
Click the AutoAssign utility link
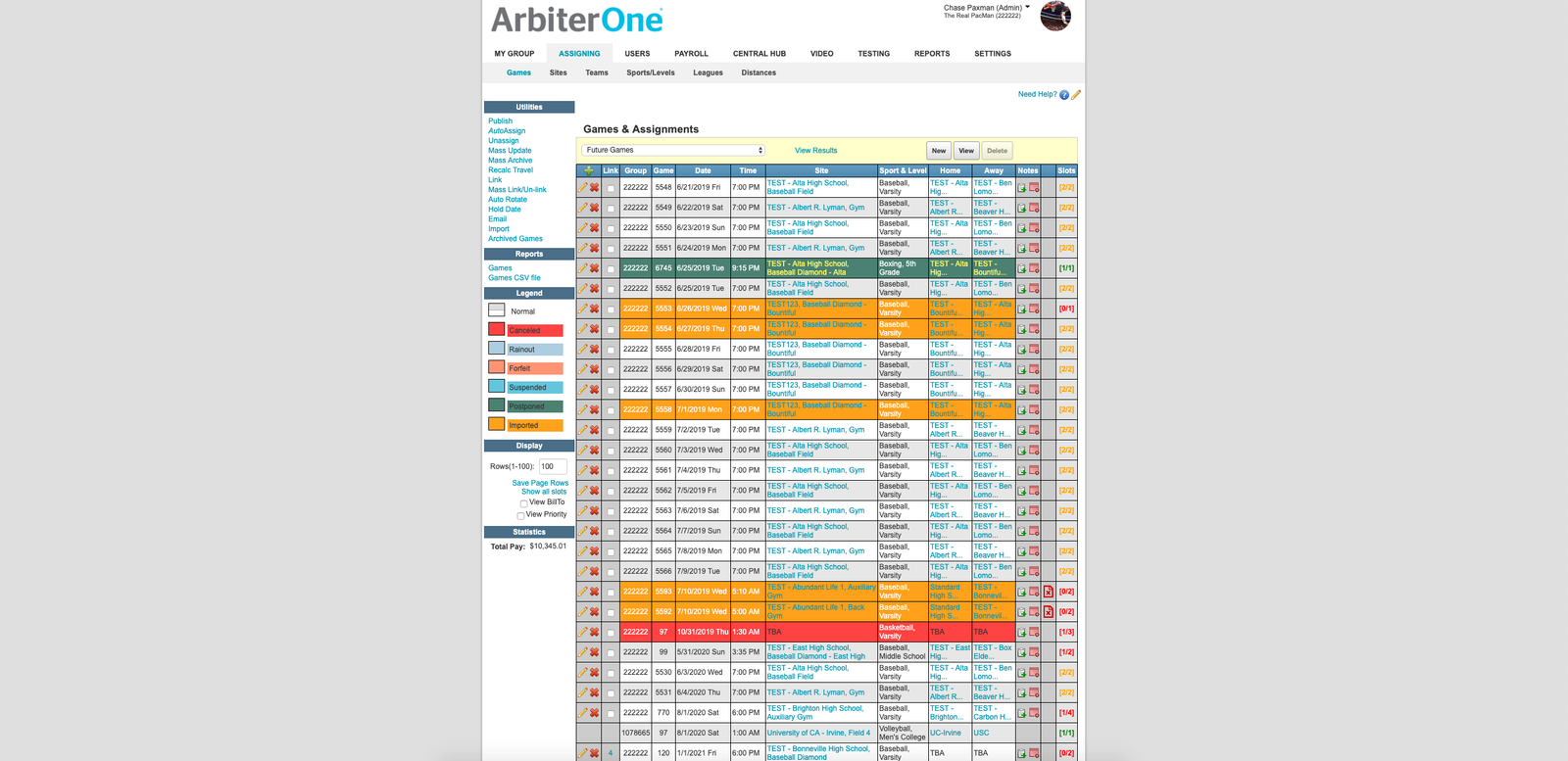pos(507,131)
